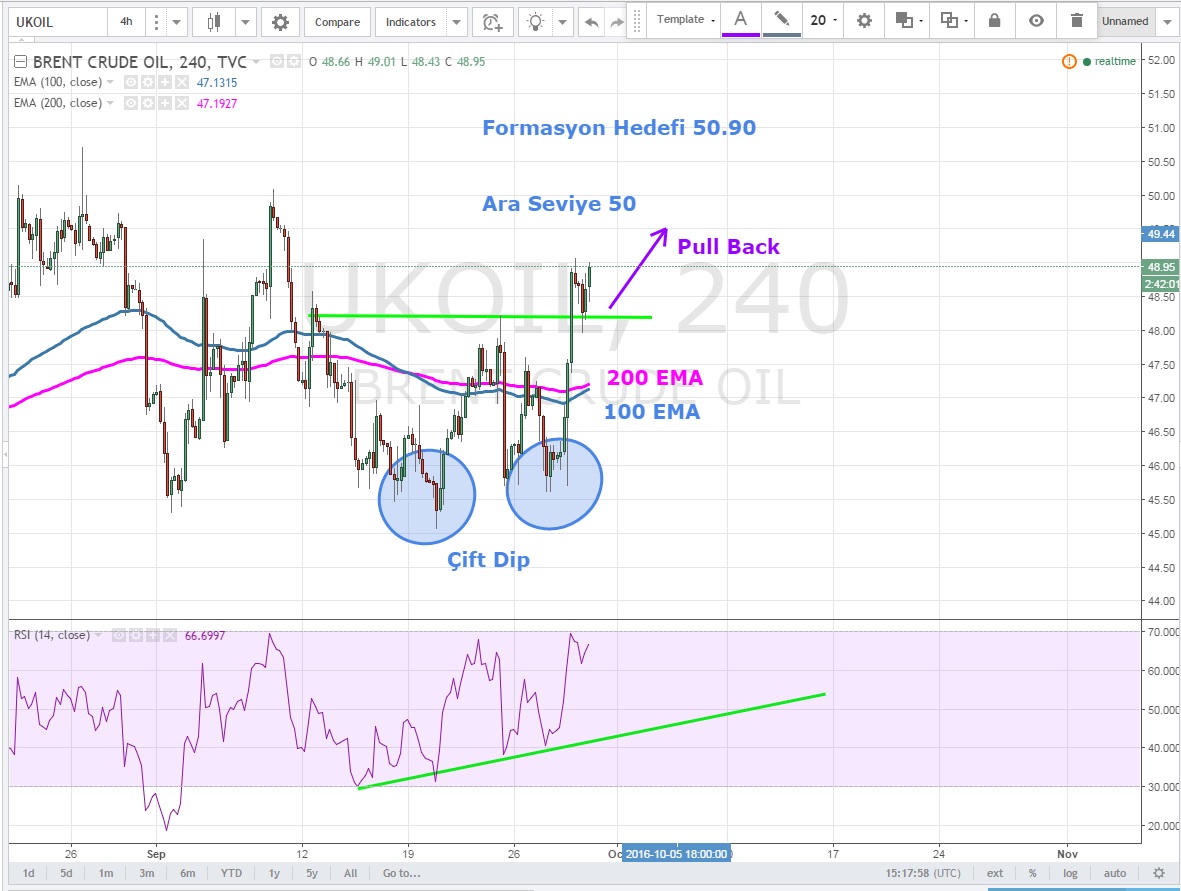This screenshot has height=891, width=1181.
Task: Create an alert with the alarm clock icon
Action: [492, 22]
